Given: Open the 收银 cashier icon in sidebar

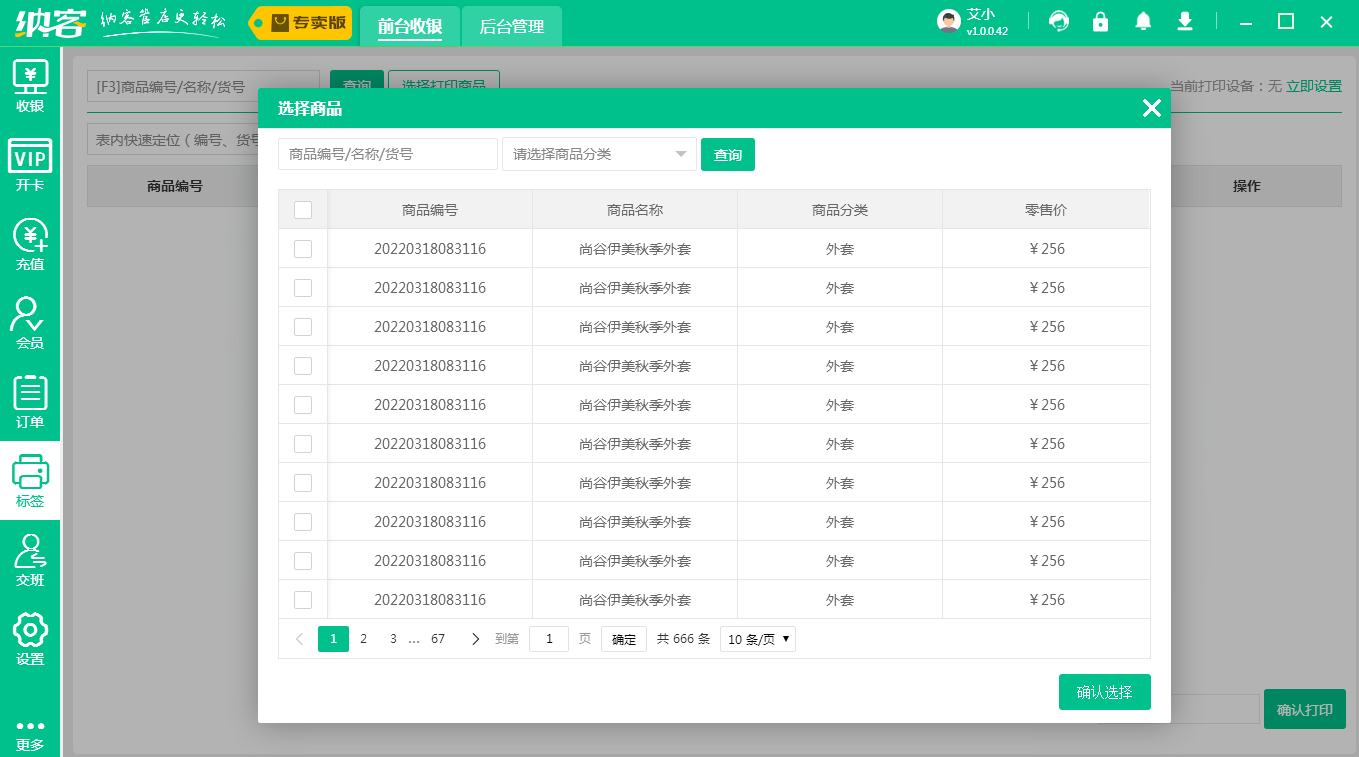Looking at the screenshot, I should pos(30,86).
